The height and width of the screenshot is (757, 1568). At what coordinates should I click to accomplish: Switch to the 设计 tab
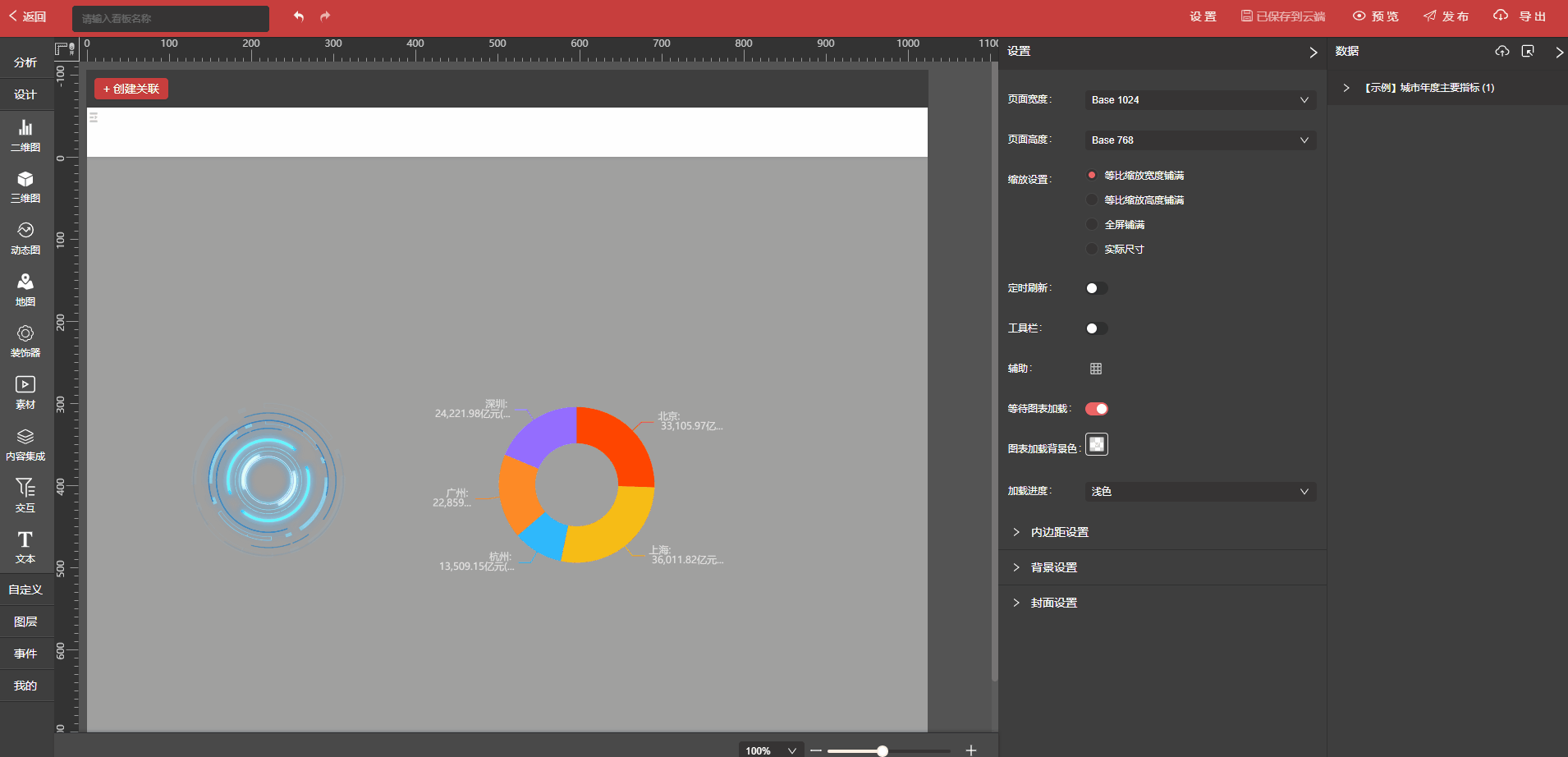(25, 94)
